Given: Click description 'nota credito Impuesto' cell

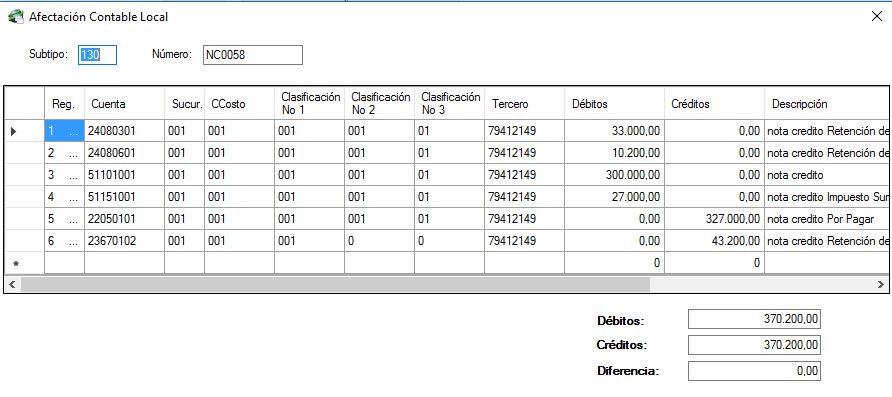Looking at the screenshot, I should [827, 197].
